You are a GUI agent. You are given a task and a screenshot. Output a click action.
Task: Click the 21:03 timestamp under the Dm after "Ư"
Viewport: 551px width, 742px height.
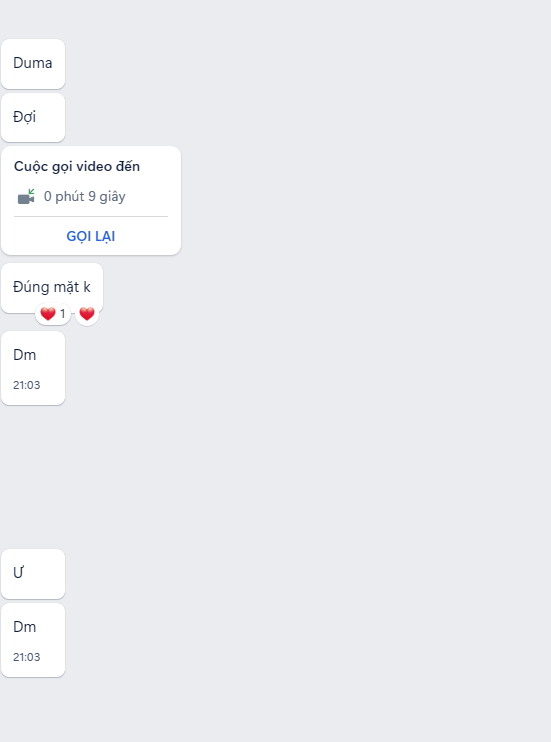click(x=27, y=657)
